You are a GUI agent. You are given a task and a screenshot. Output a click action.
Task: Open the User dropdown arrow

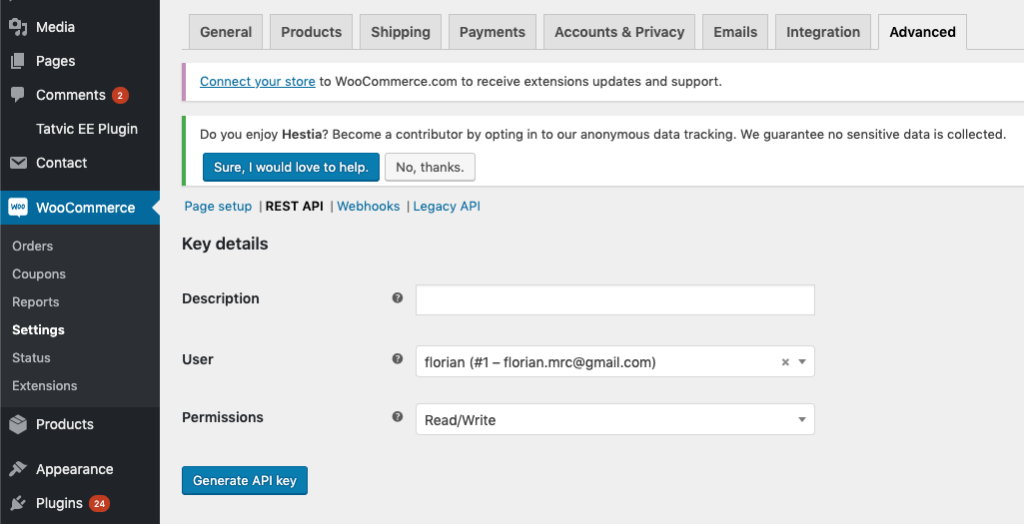tap(802, 362)
